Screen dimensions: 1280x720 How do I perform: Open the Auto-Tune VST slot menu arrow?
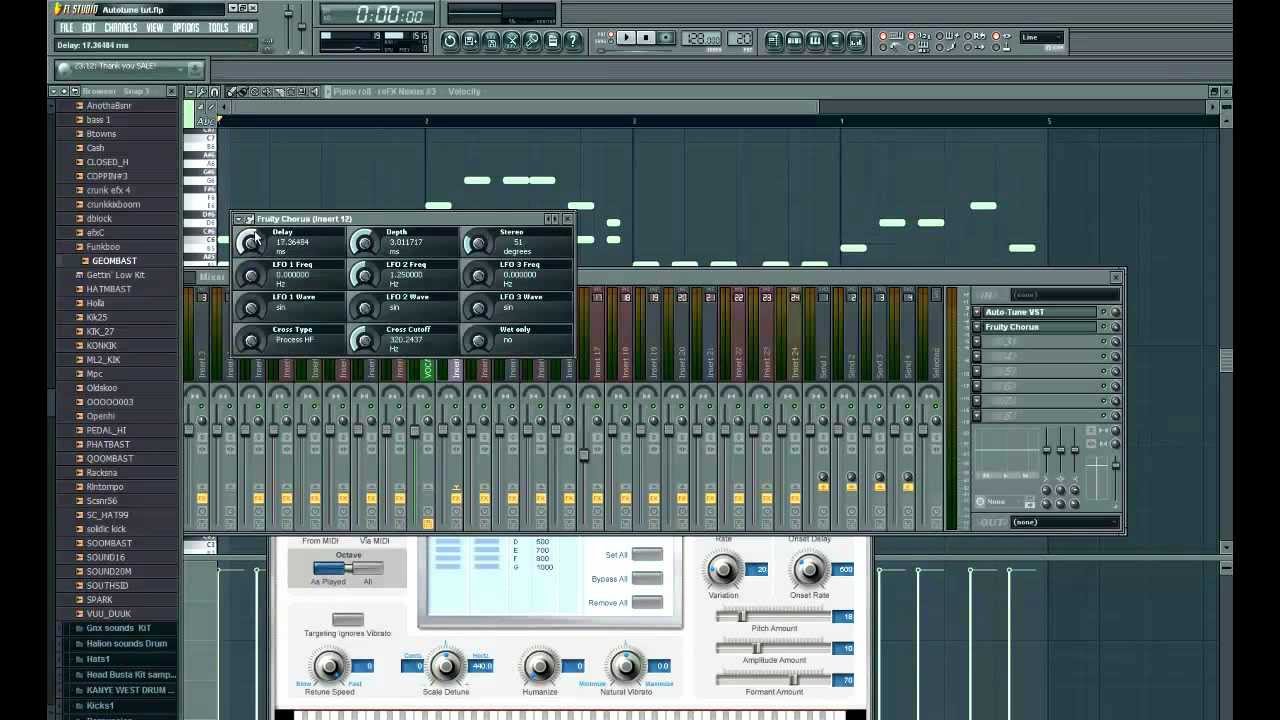[x=977, y=312]
